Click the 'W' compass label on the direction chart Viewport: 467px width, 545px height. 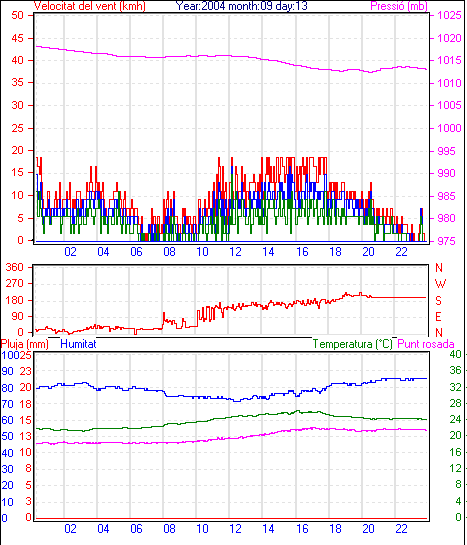click(x=440, y=284)
